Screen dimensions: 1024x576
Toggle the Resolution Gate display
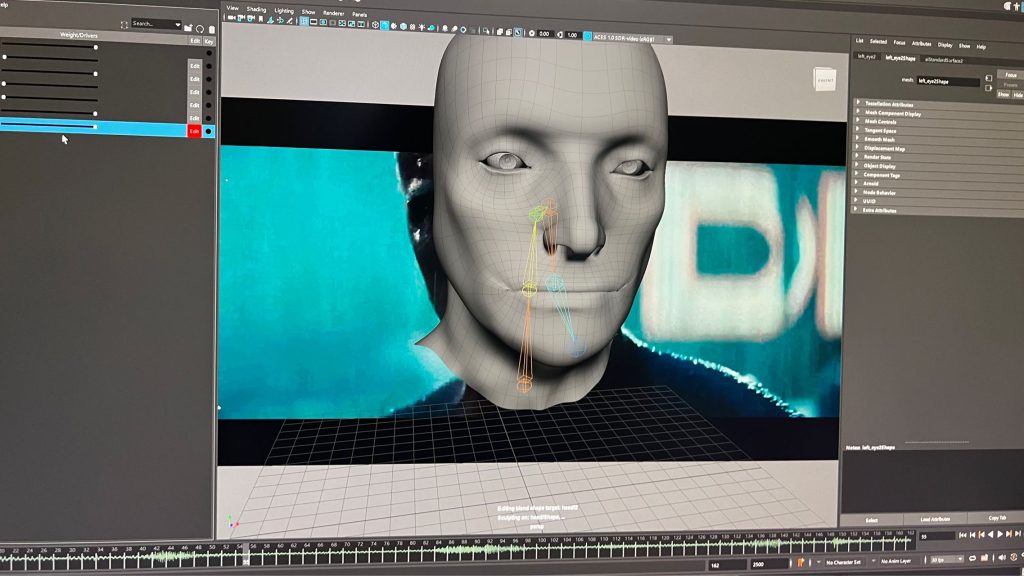coord(323,22)
